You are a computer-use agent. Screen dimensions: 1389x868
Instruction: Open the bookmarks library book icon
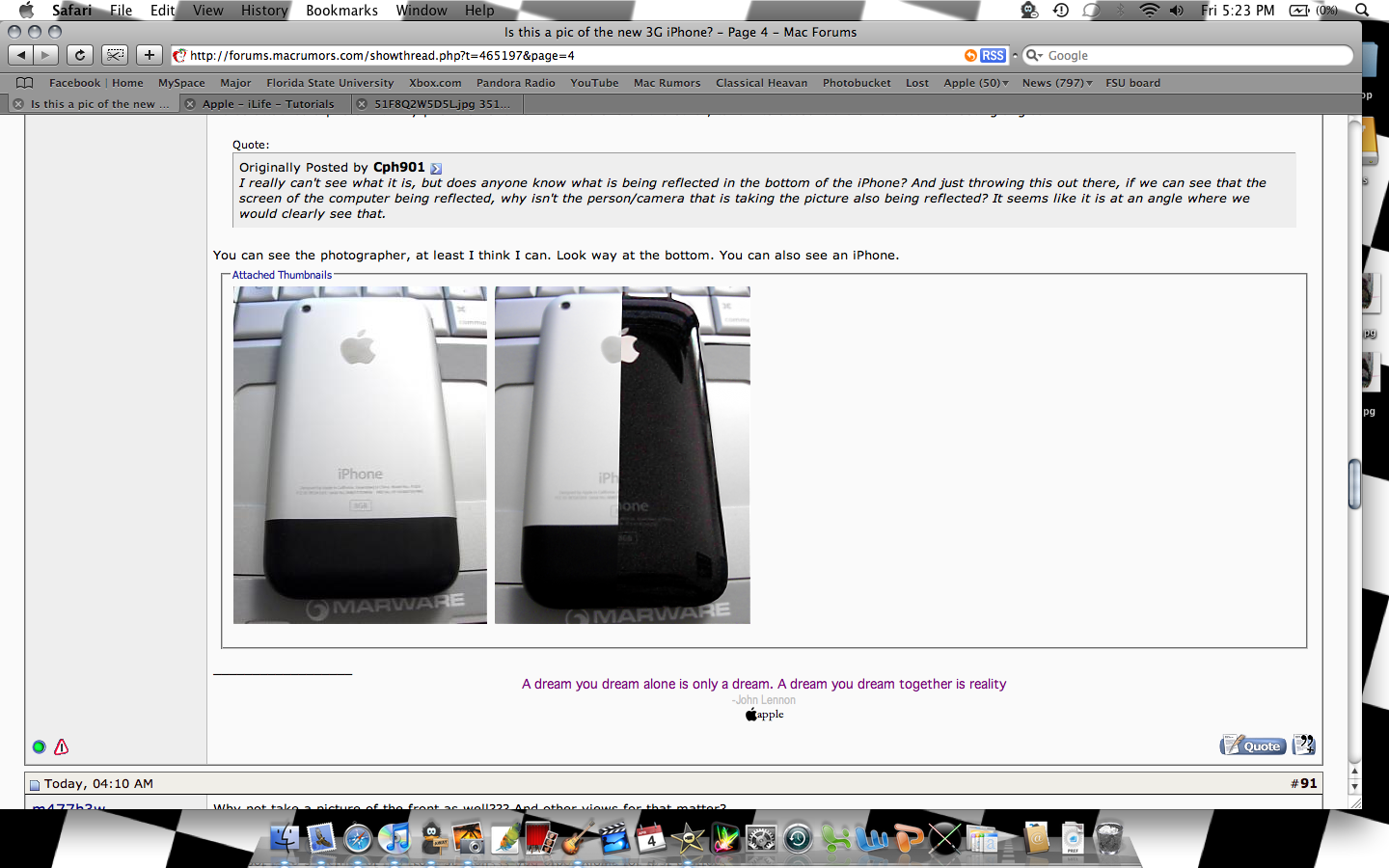pos(25,83)
